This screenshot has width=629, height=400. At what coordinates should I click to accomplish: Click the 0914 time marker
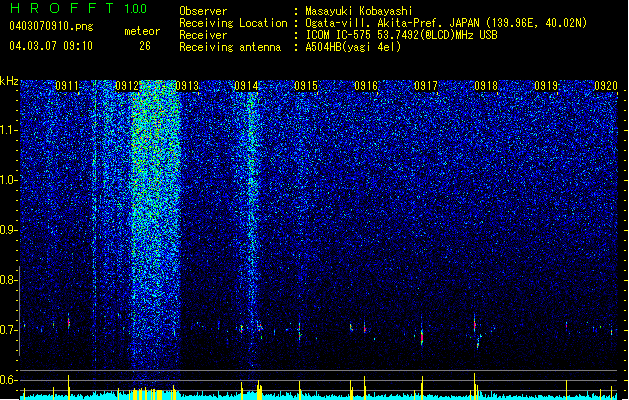[246, 86]
